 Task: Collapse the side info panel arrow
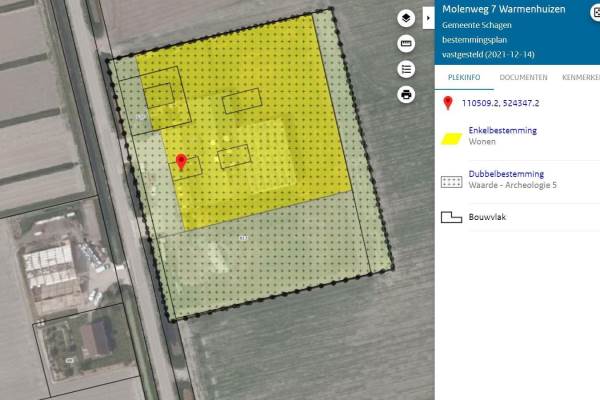pos(428,17)
